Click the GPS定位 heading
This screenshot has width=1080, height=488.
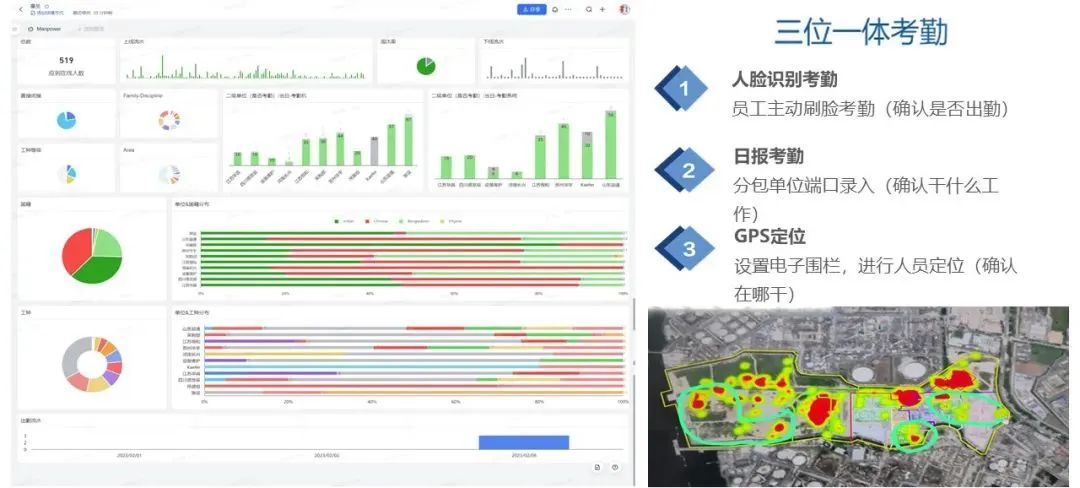pyautogui.click(x=769, y=237)
